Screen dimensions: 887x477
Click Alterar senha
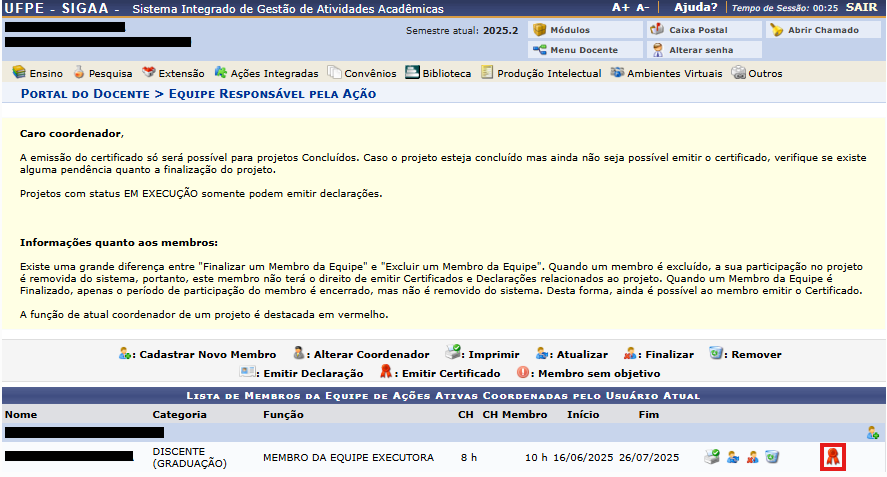click(x=704, y=50)
